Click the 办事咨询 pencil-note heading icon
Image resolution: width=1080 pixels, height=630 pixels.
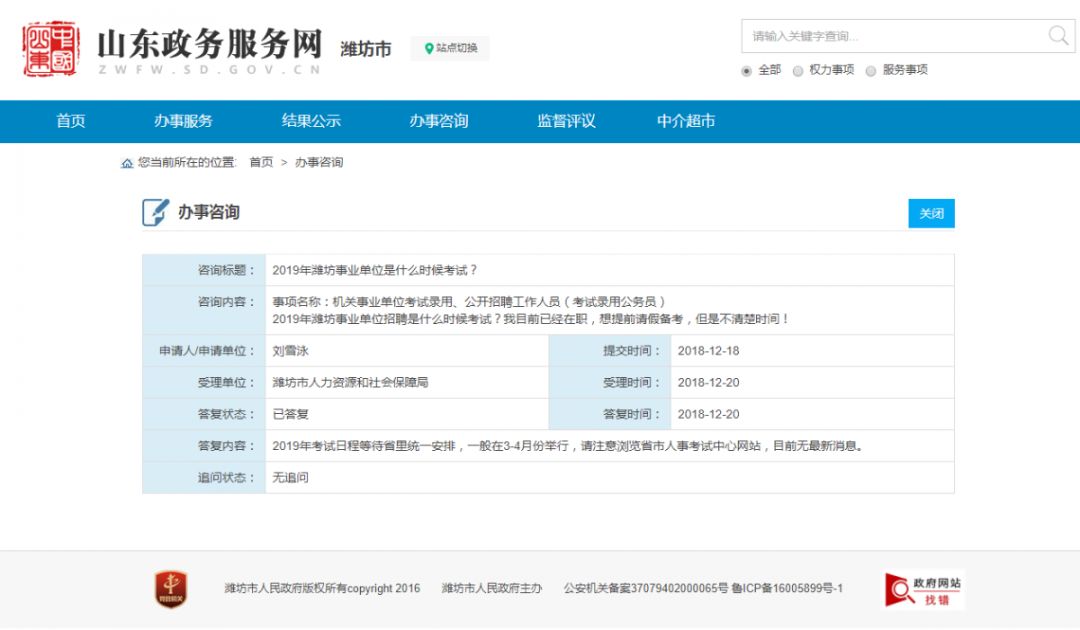click(155, 212)
